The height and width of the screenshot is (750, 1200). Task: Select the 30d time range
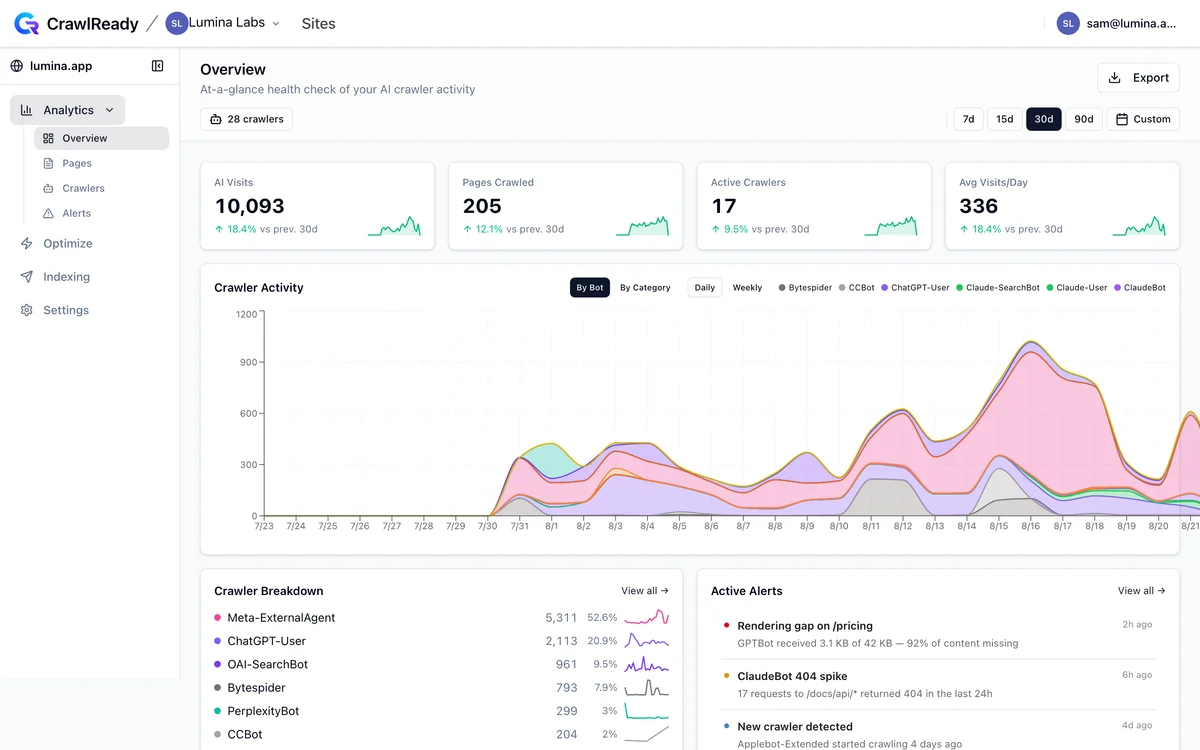[1043, 119]
